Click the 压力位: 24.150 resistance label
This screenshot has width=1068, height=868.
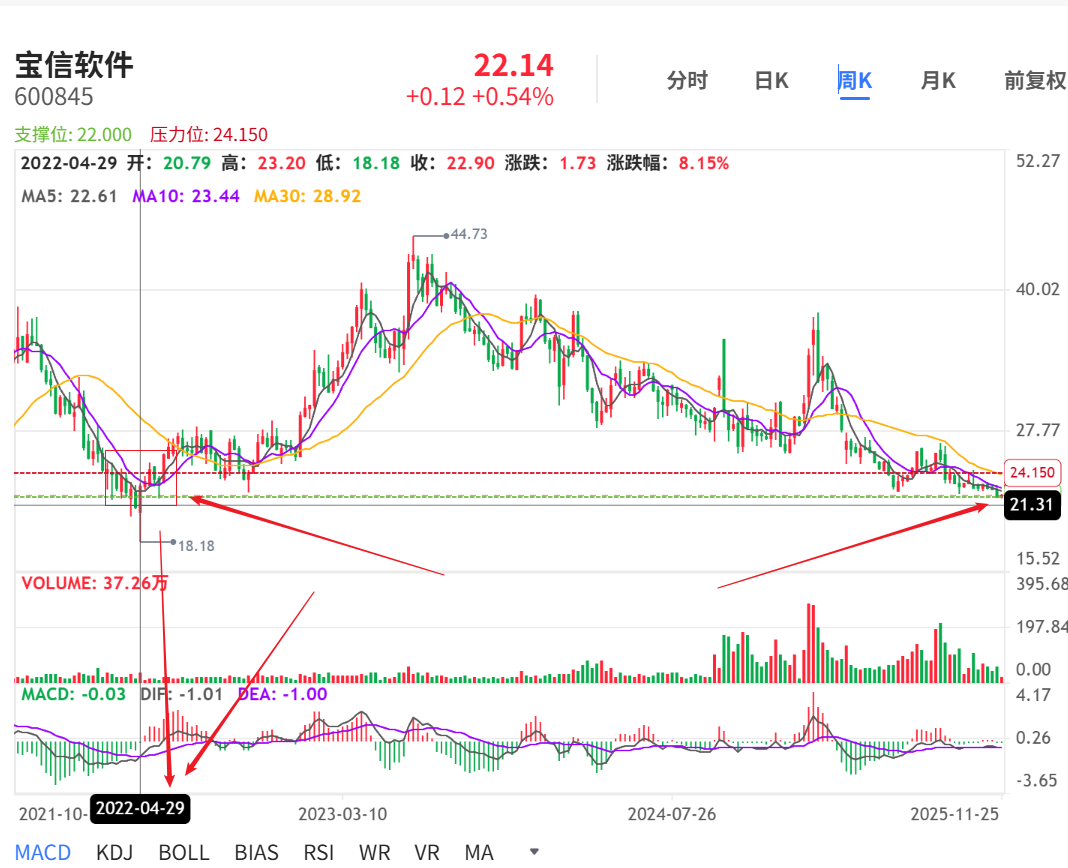point(208,134)
